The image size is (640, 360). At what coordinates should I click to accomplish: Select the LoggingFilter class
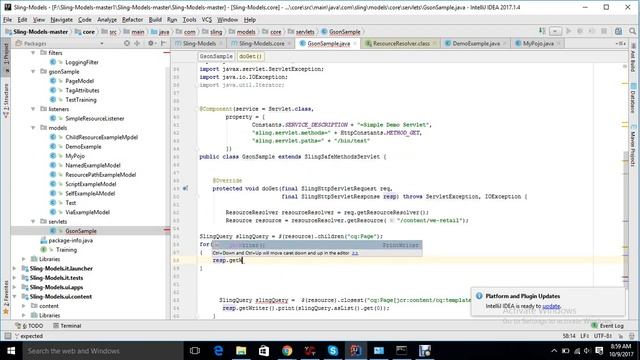click(82, 62)
